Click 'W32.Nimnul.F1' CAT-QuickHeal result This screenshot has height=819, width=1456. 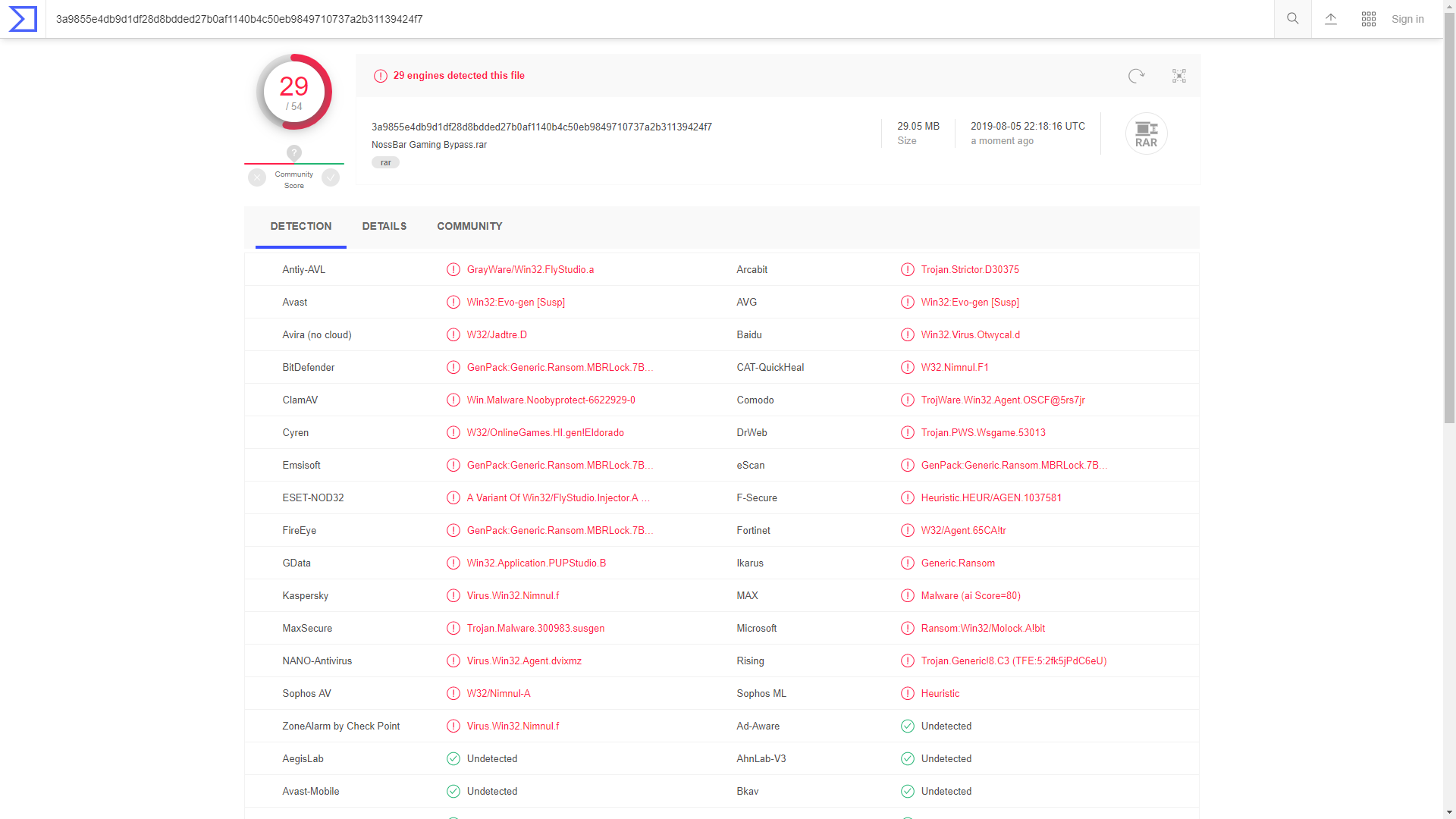point(955,368)
